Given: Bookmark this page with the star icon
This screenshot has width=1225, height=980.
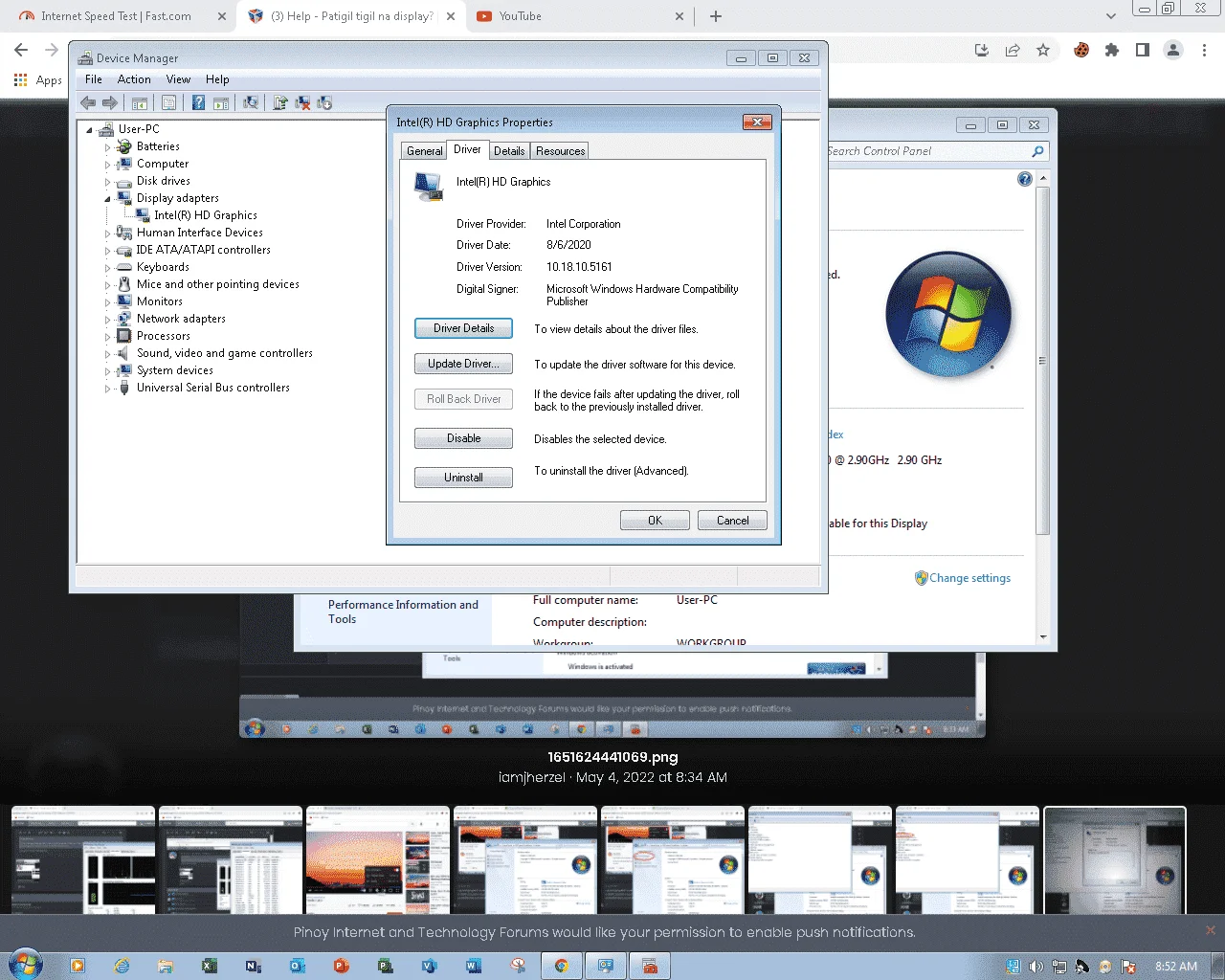Looking at the screenshot, I should click(1043, 50).
